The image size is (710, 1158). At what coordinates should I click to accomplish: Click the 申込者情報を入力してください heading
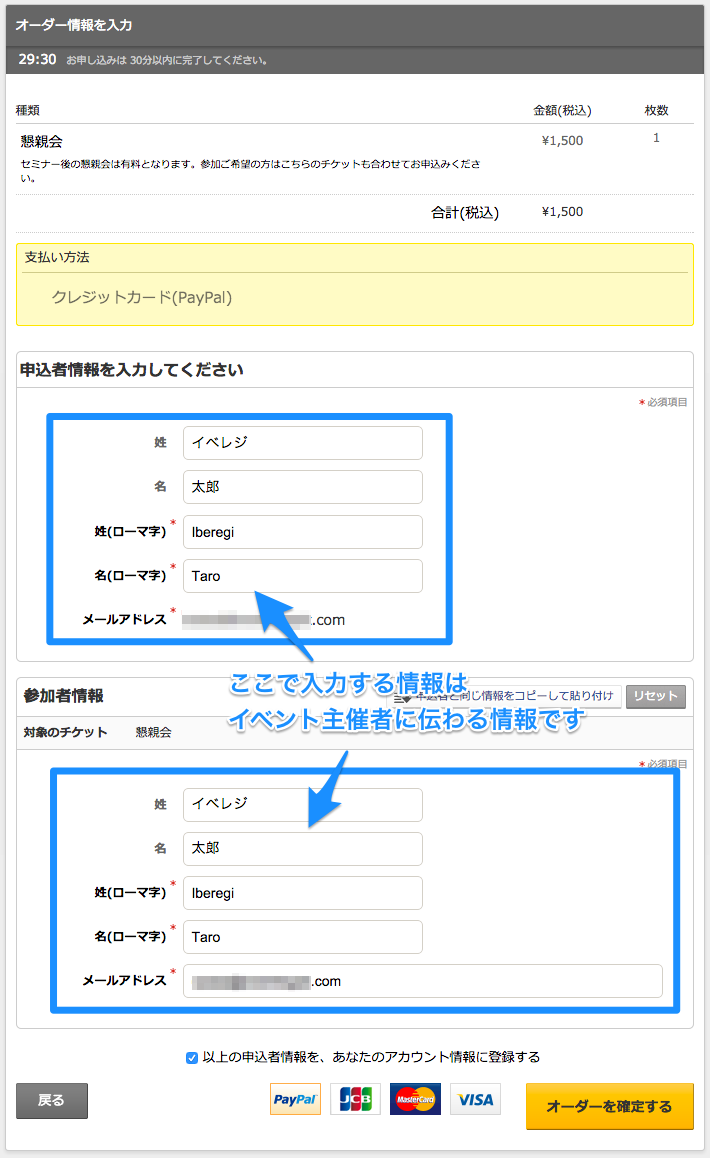[x=132, y=370]
